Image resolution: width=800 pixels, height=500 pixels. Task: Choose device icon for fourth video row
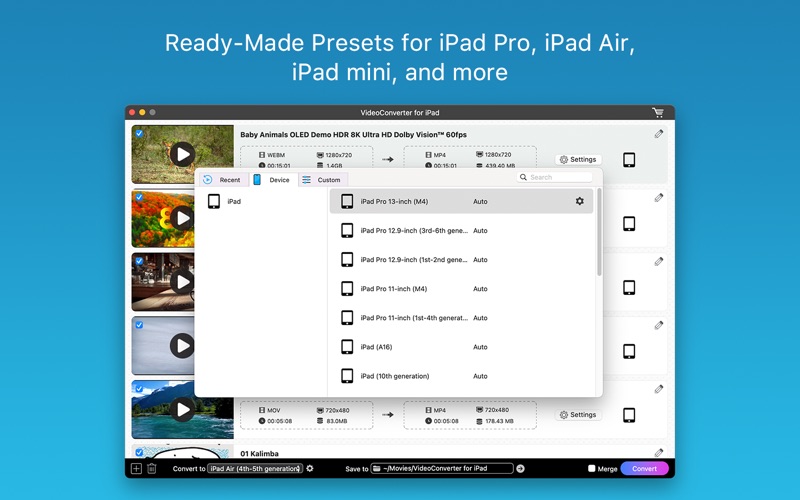point(629,351)
